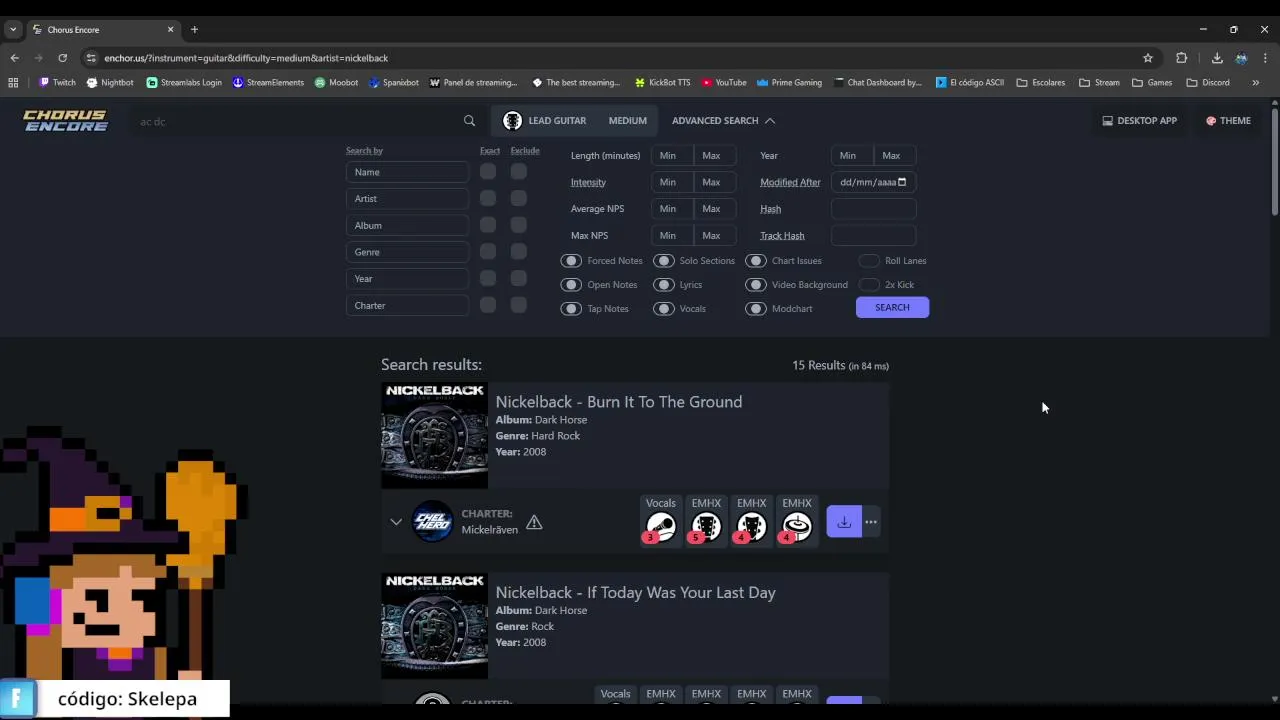Check the Exclude box for Artist

click(x=518, y=198)
